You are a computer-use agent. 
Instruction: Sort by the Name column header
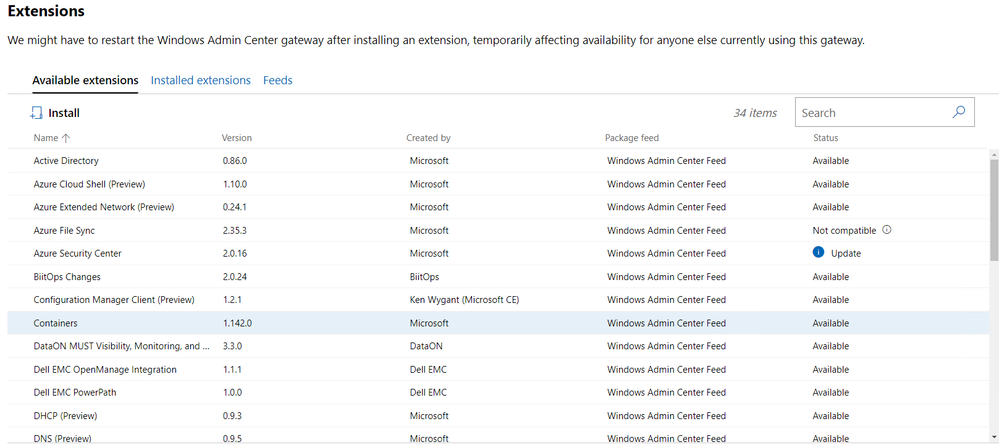click(x=46, y=138)
